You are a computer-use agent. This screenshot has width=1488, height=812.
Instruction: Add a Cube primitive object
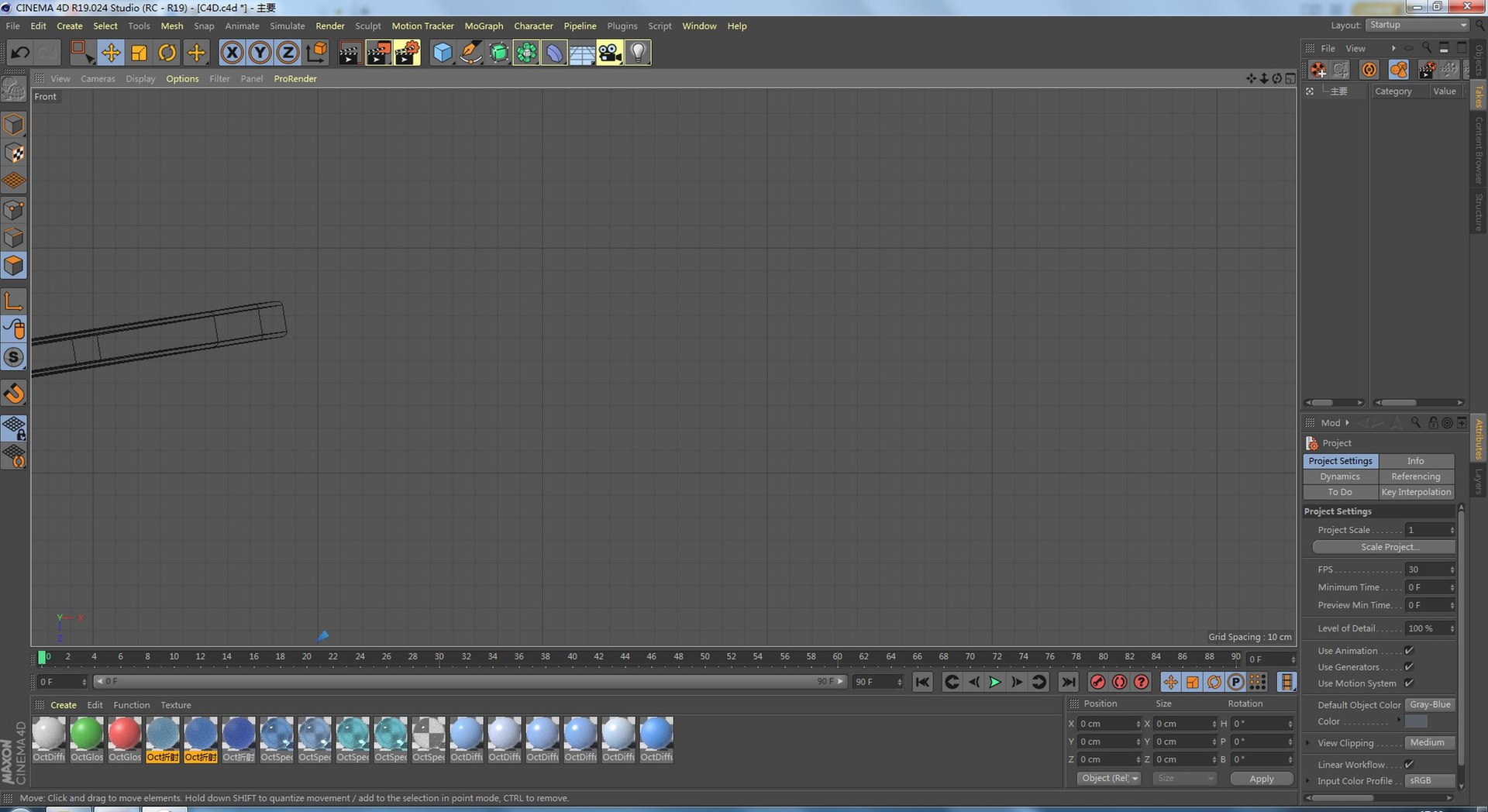pyautogui.click(x=442, y=53)
